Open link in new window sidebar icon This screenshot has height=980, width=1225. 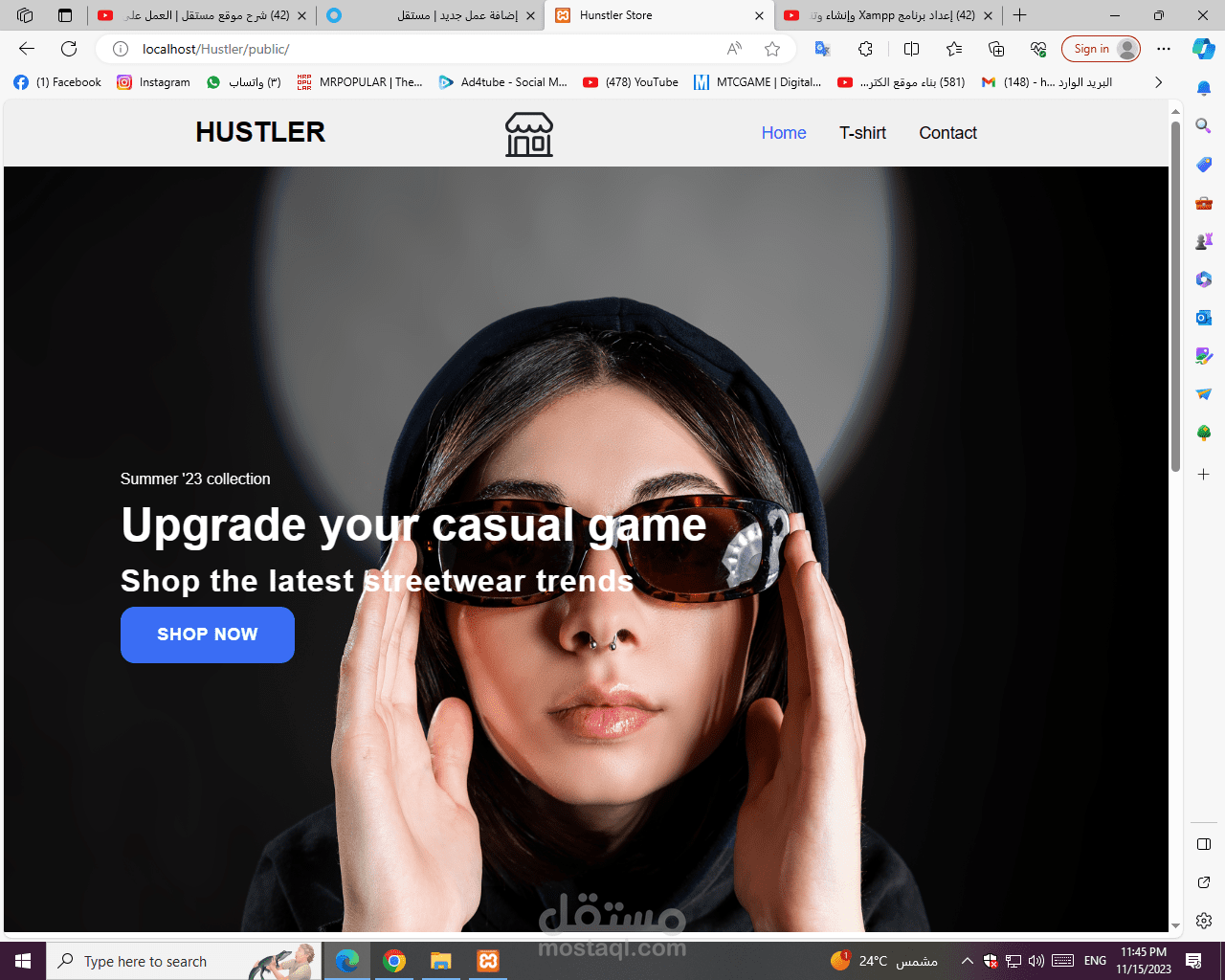[1204, 882]
